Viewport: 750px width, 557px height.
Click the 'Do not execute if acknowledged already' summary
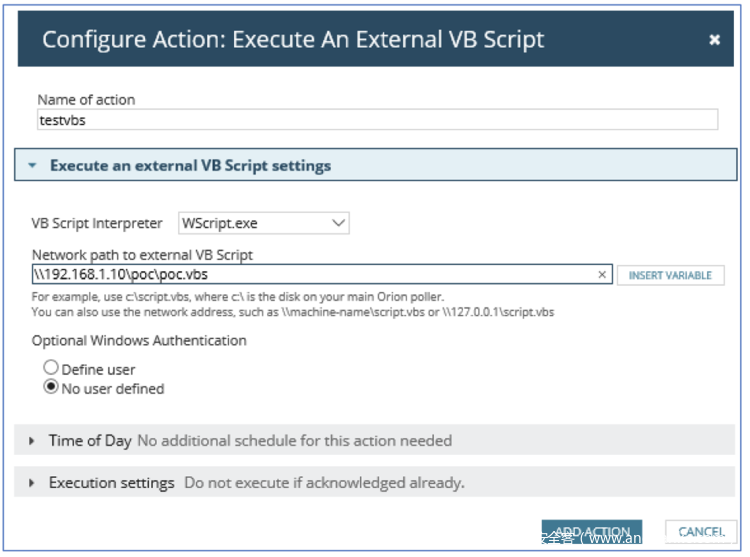[x=324, y=483]
